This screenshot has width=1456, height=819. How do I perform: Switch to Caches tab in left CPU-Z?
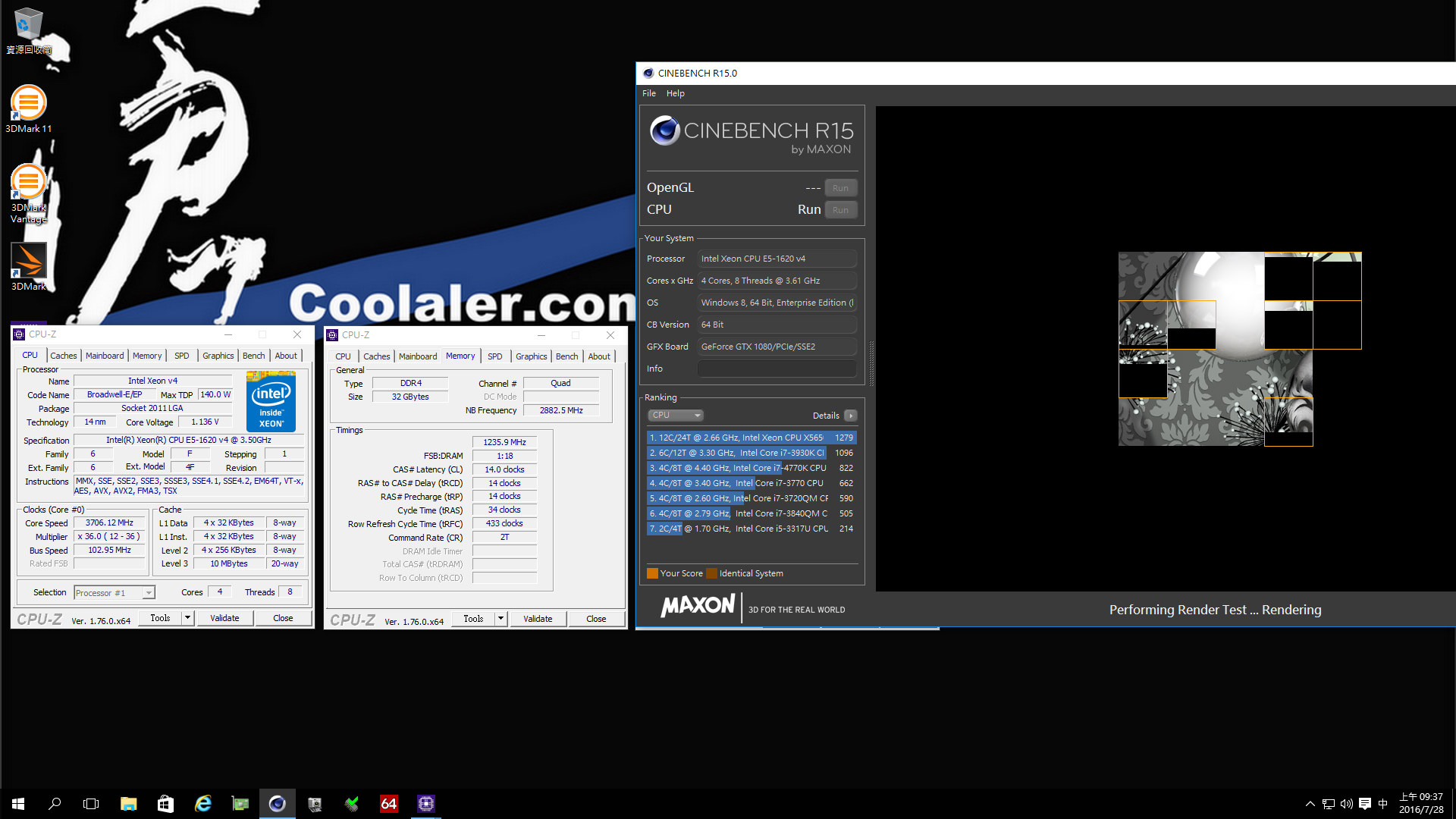tap(64, 356)
